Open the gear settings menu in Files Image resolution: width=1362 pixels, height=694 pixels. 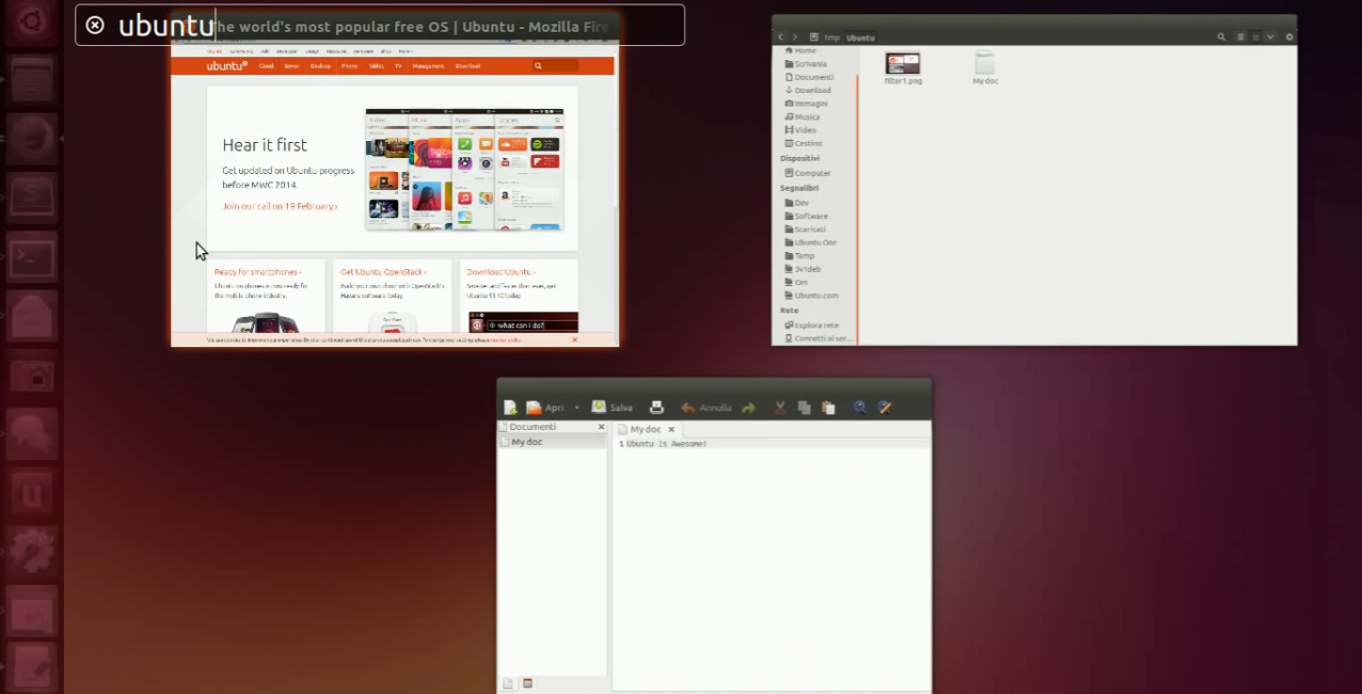point(1289,37)
